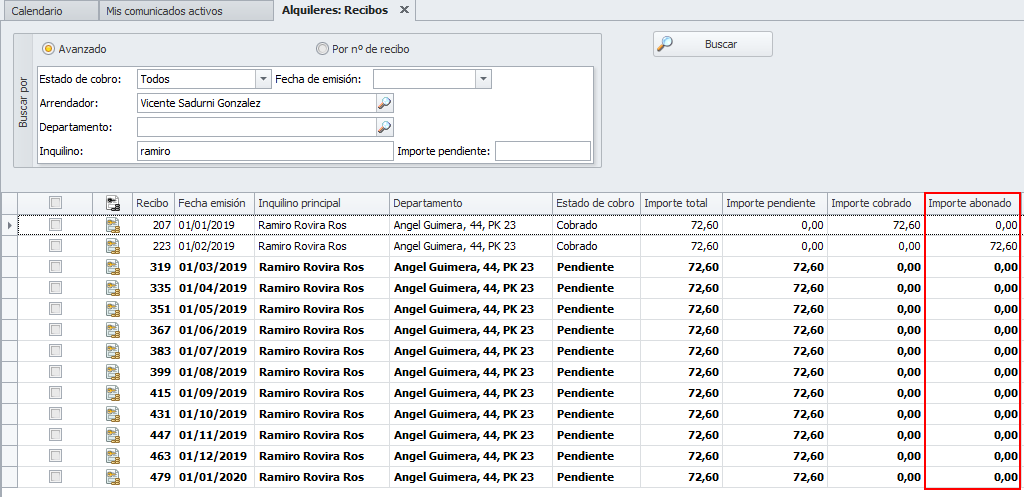This screenshot has height=497, width=1024.
Task: Select the Por nº de recibo option
Action: (322, 48)
